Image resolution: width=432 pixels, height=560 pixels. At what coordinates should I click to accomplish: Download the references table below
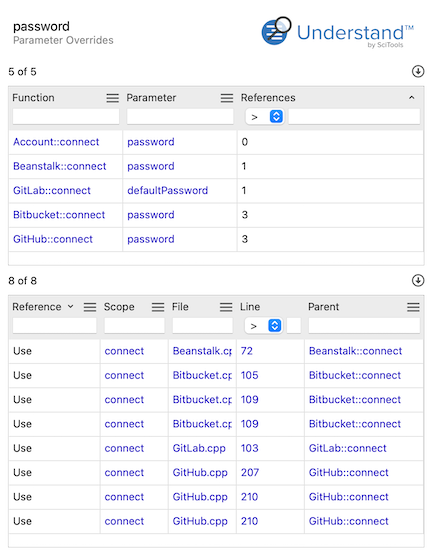(x=418, y=281)
